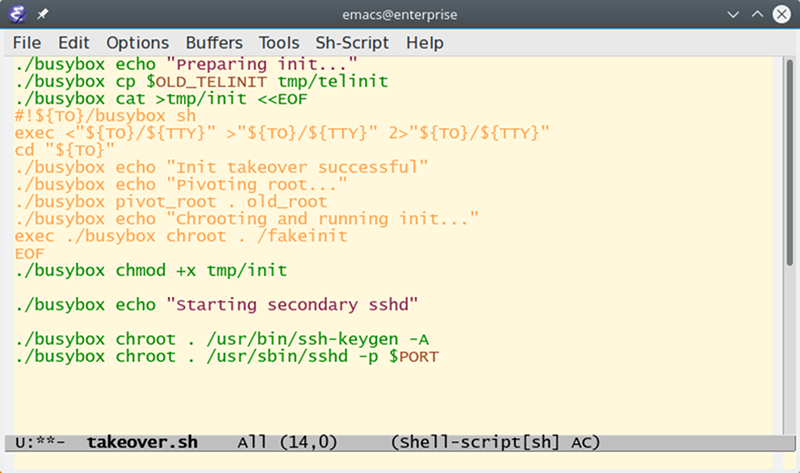Viewport: 800px width, 473px height.
Task: Open the Help menu
Action: coord(424,43)
